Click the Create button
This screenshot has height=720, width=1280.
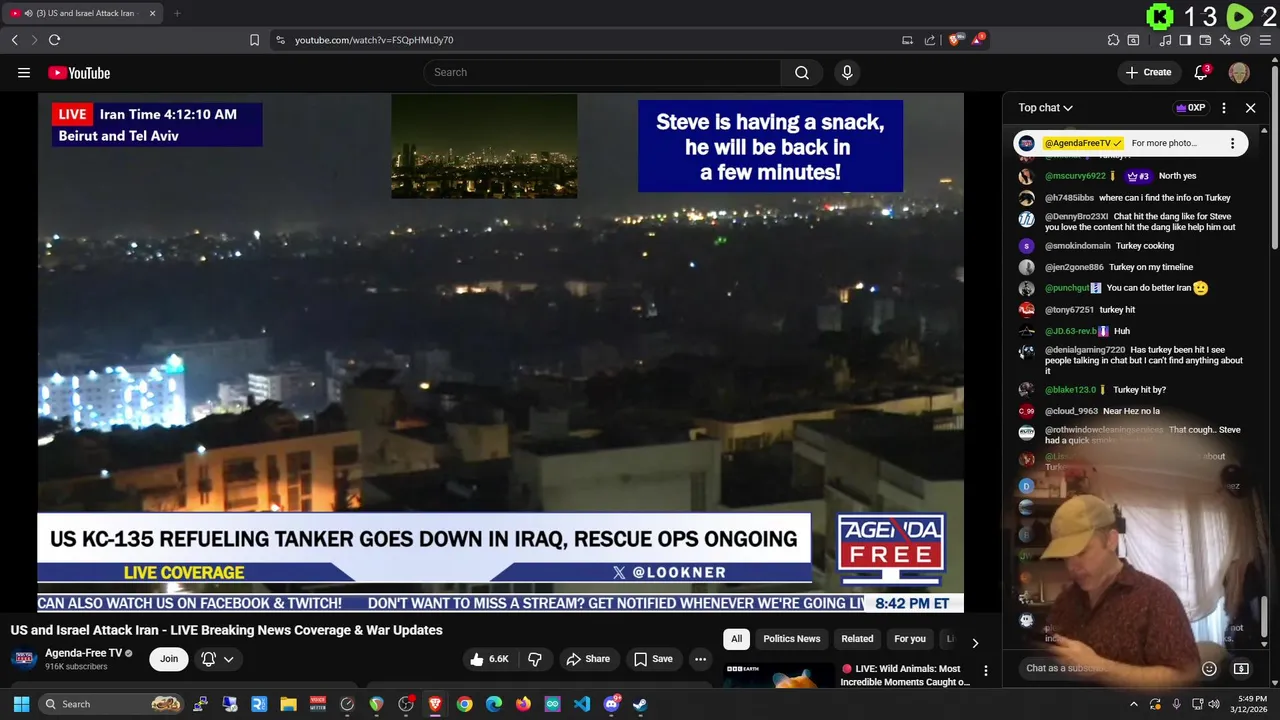tap(1148, 72)
